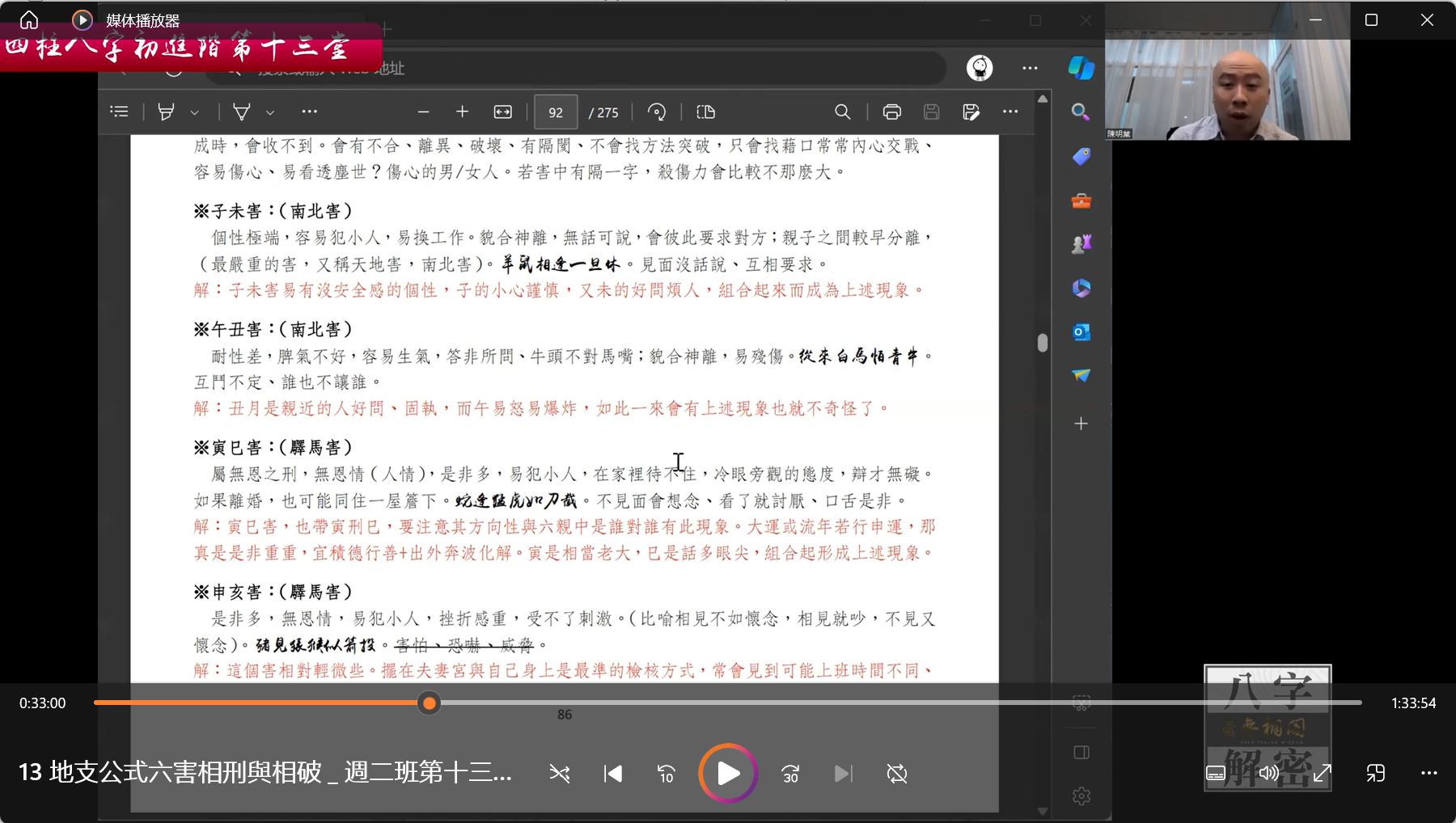Click the heading 午丑害:(南北害)
This screenshot has width=1456, height=823.
pyautogui.click(x=274, y=330)
